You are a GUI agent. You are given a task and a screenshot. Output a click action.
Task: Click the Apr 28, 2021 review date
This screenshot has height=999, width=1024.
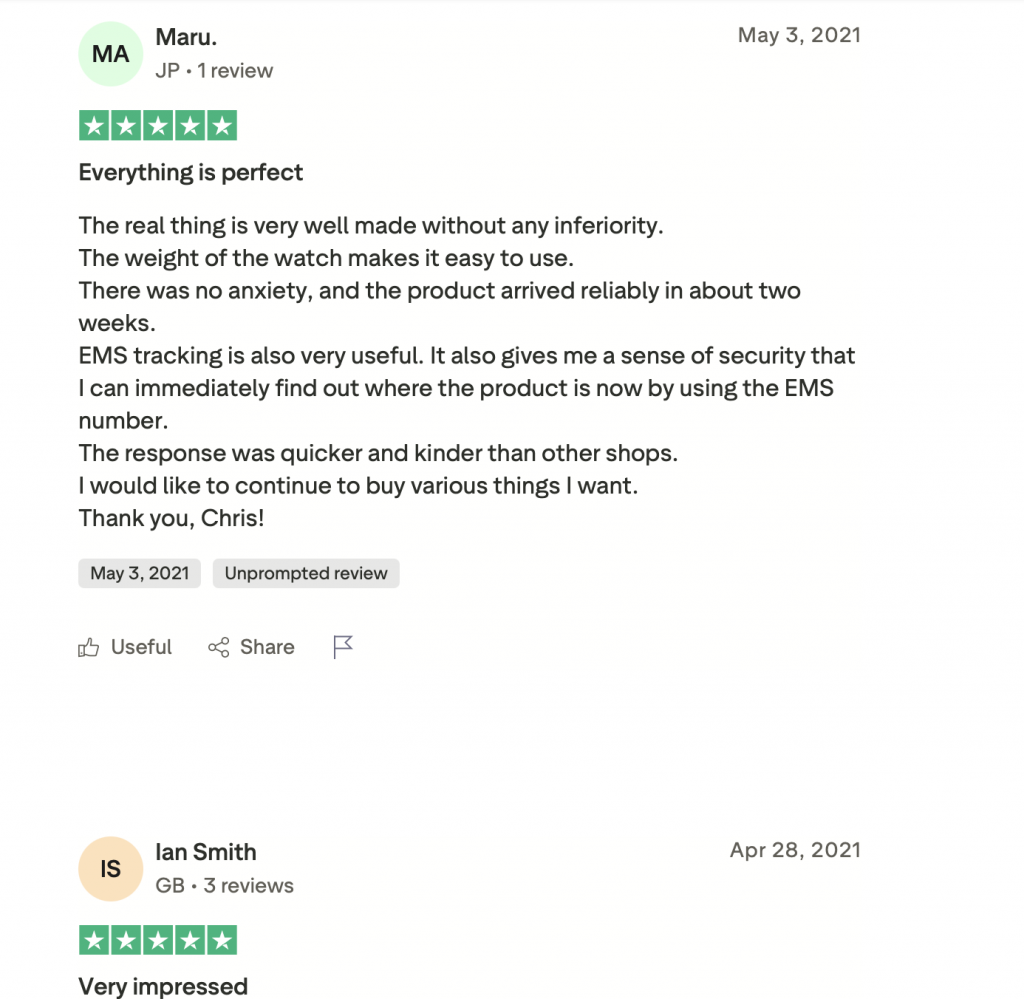pos(795,850)
